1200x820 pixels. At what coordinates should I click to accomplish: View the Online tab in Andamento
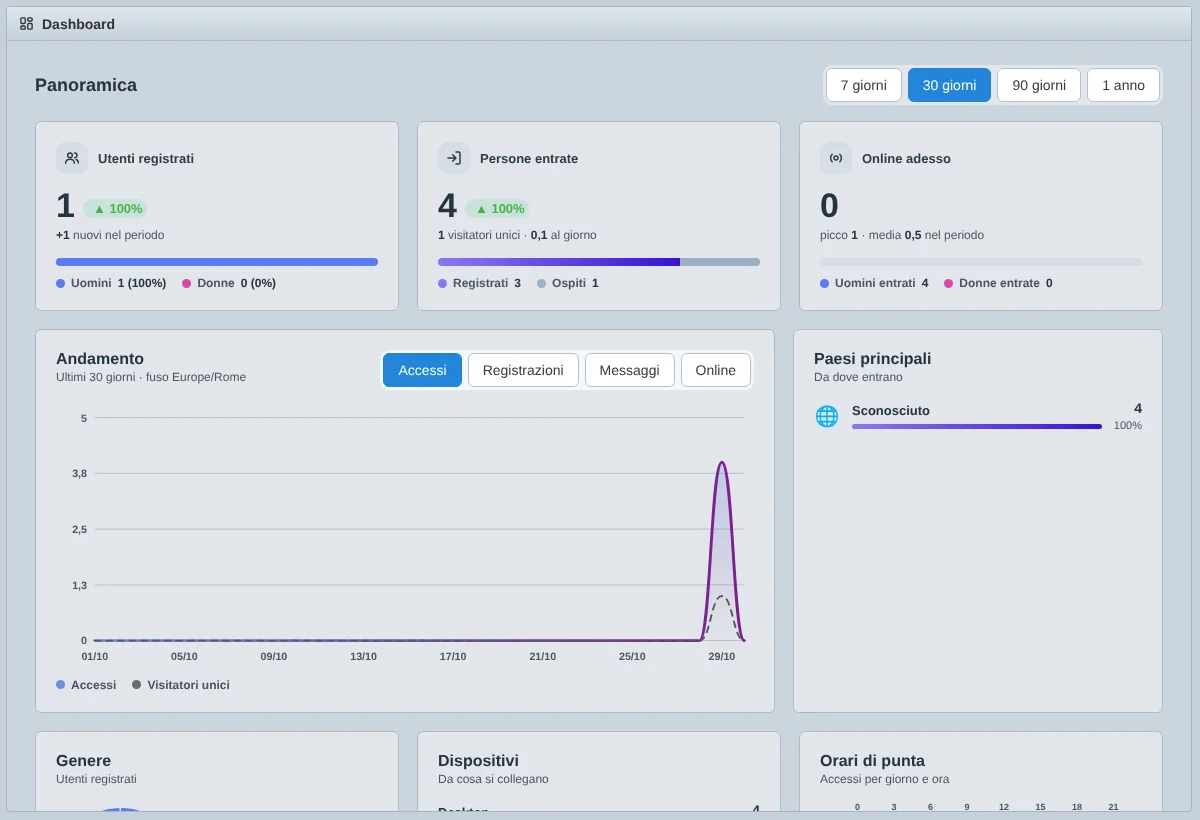[x=716, y=370]
